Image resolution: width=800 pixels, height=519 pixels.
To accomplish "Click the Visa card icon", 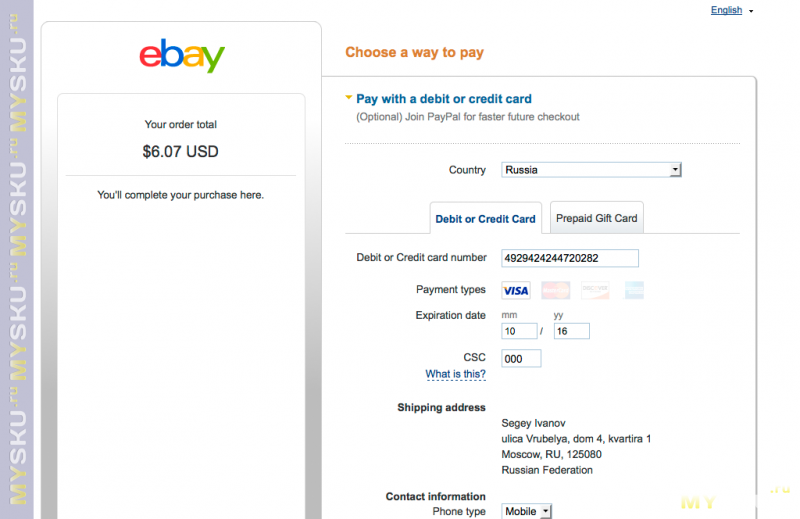I will 516,291.
